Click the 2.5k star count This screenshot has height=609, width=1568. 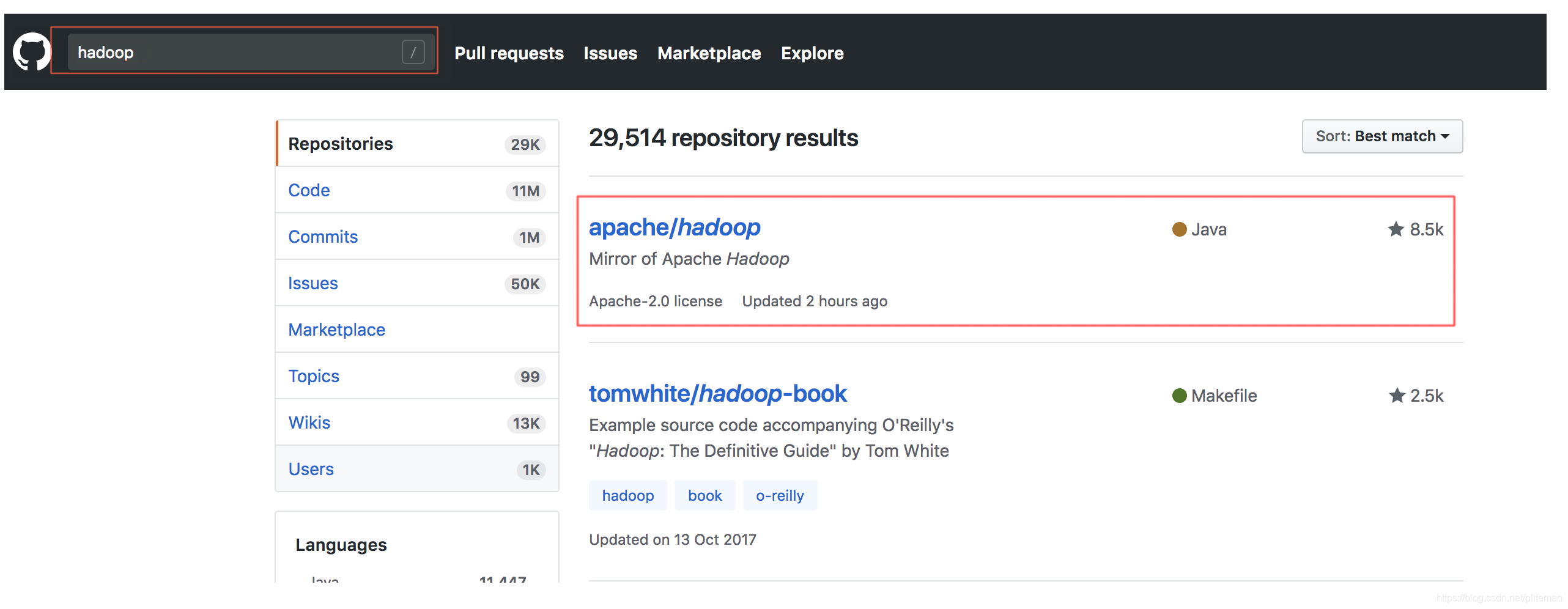pyautogui.click(x=1427, y=396)
